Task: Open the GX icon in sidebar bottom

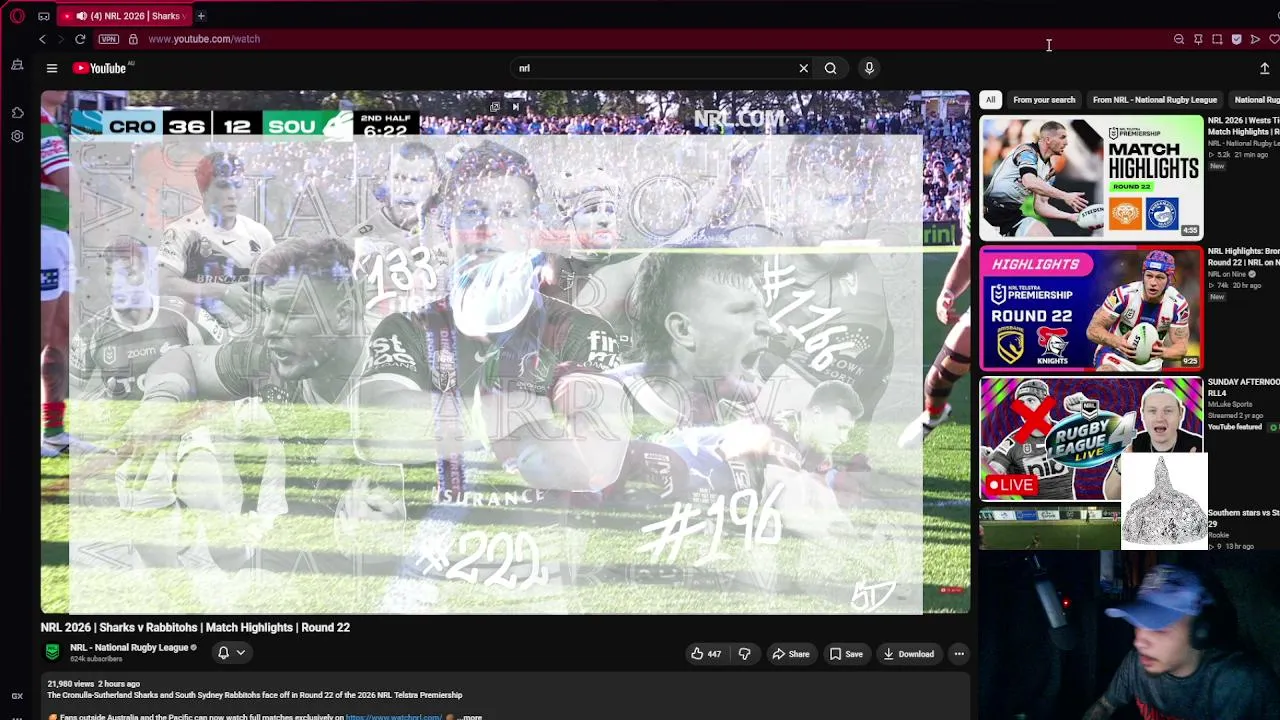Action: 17,696
